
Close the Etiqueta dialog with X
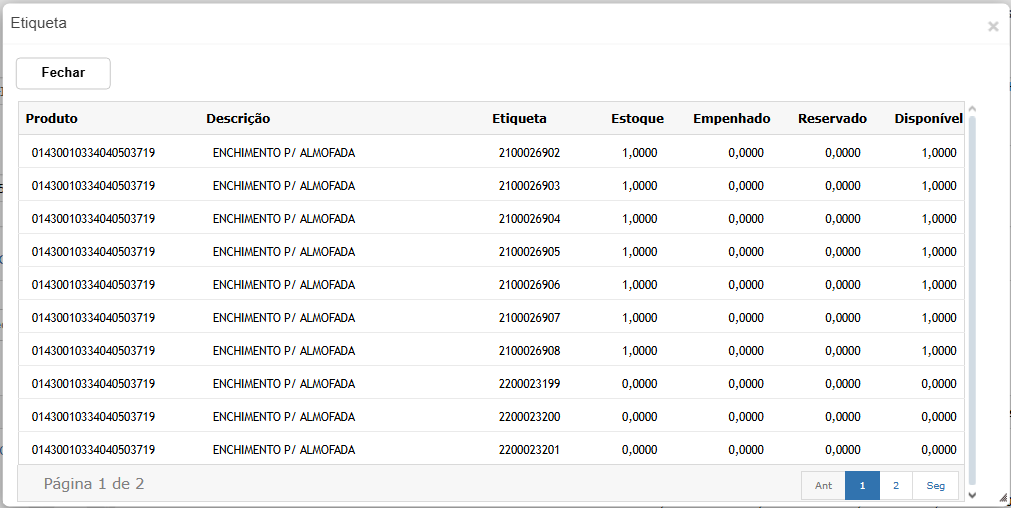click(x=992, y=27)
